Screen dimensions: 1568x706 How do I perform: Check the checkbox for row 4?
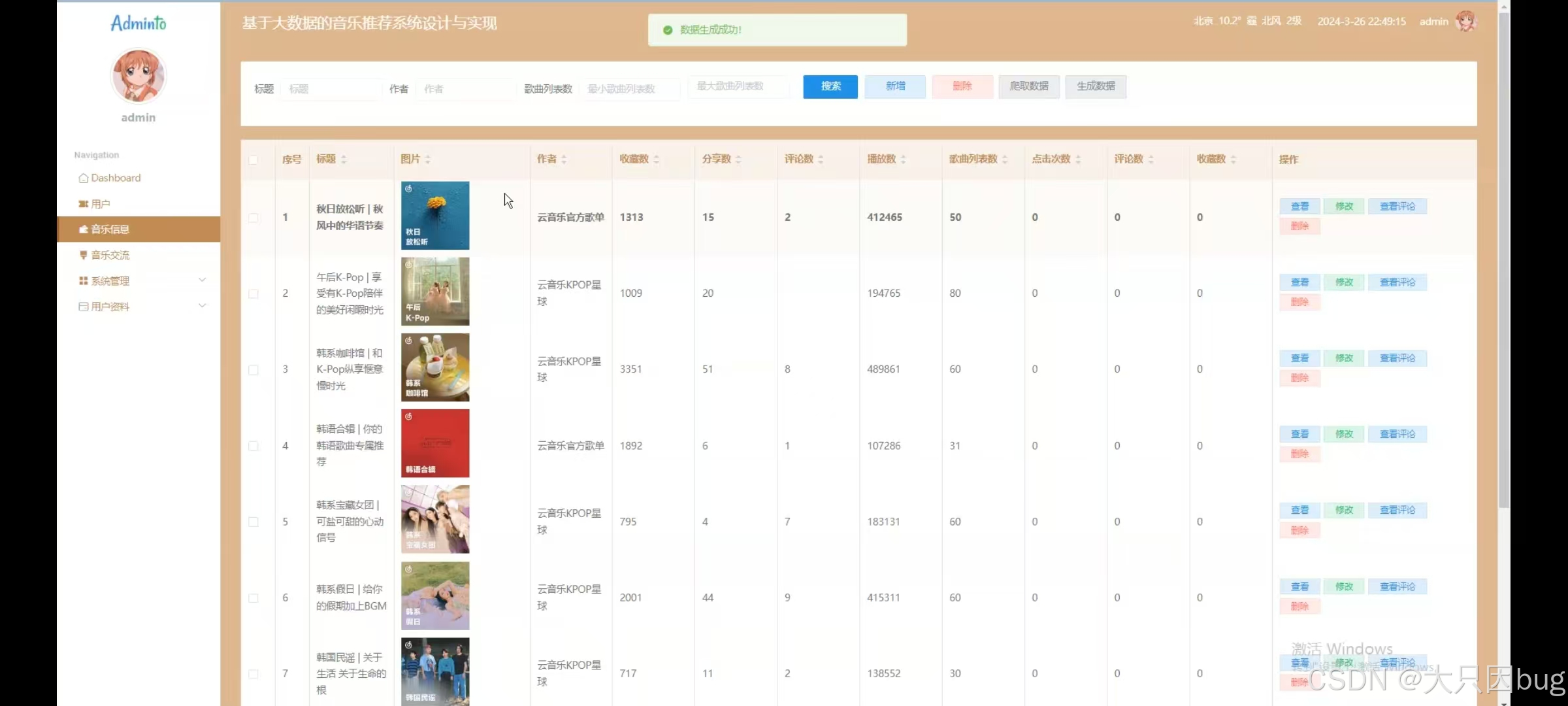point(253,446)
